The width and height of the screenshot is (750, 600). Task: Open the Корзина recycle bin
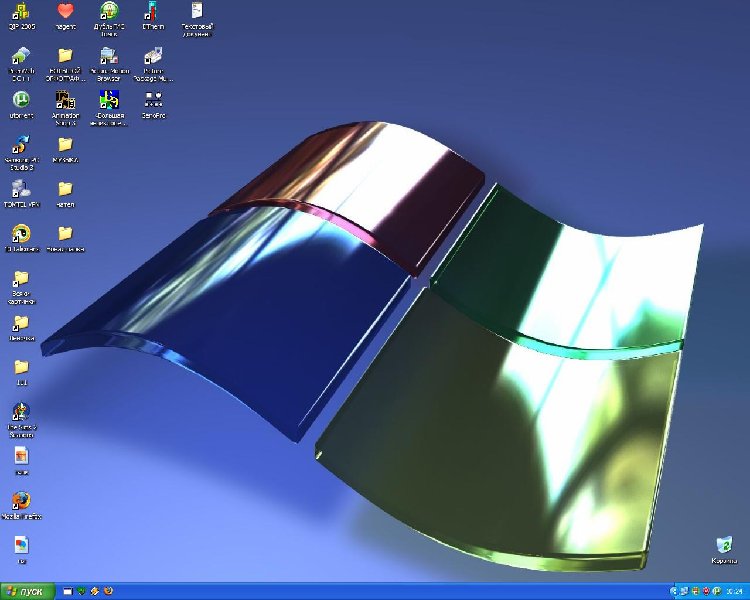[724, 550]
